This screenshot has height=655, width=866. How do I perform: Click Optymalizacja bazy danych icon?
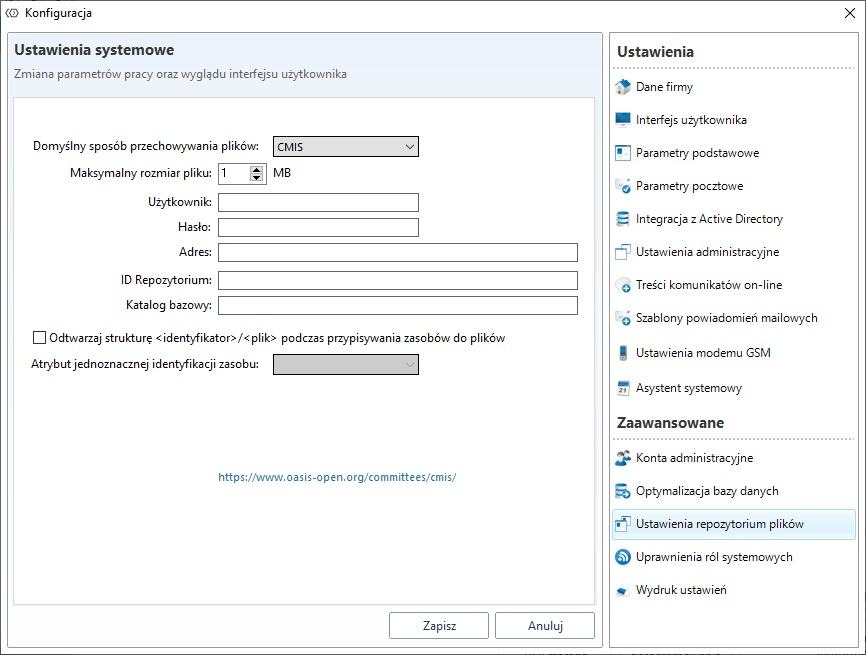(x=623, y=491)
